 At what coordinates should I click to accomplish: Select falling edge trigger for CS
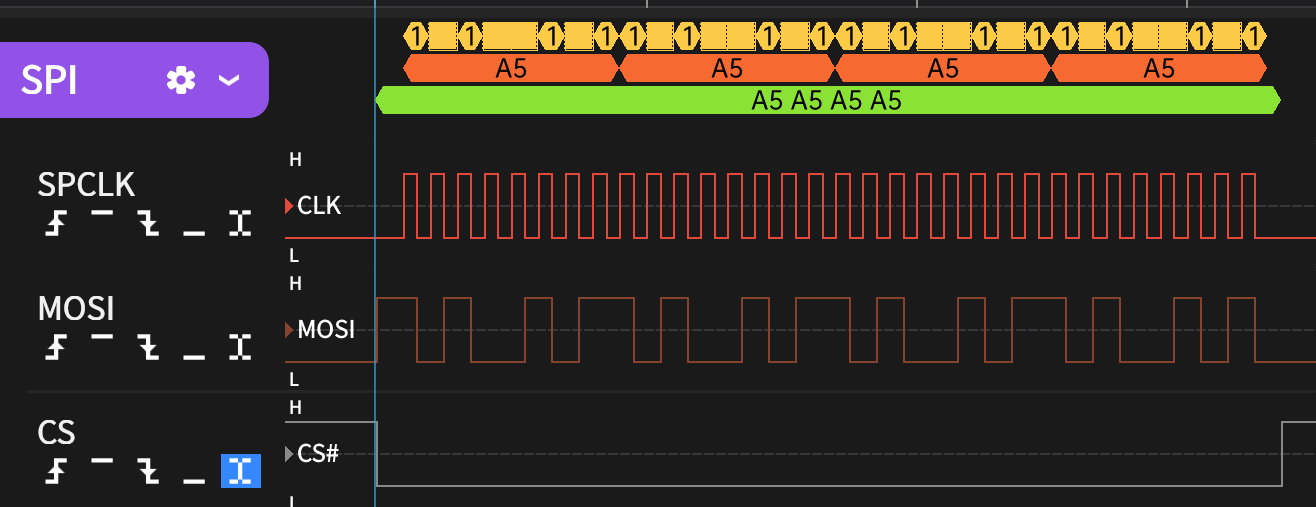pos(149,471)
